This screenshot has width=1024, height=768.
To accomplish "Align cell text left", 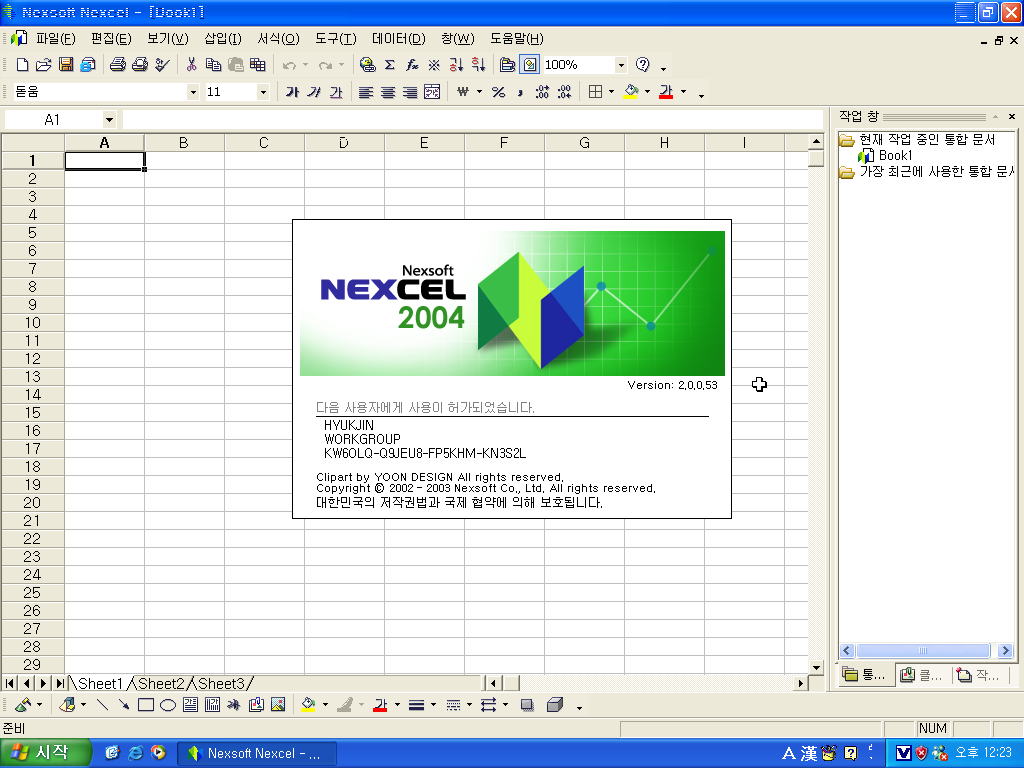I will [x=366, y=92].
